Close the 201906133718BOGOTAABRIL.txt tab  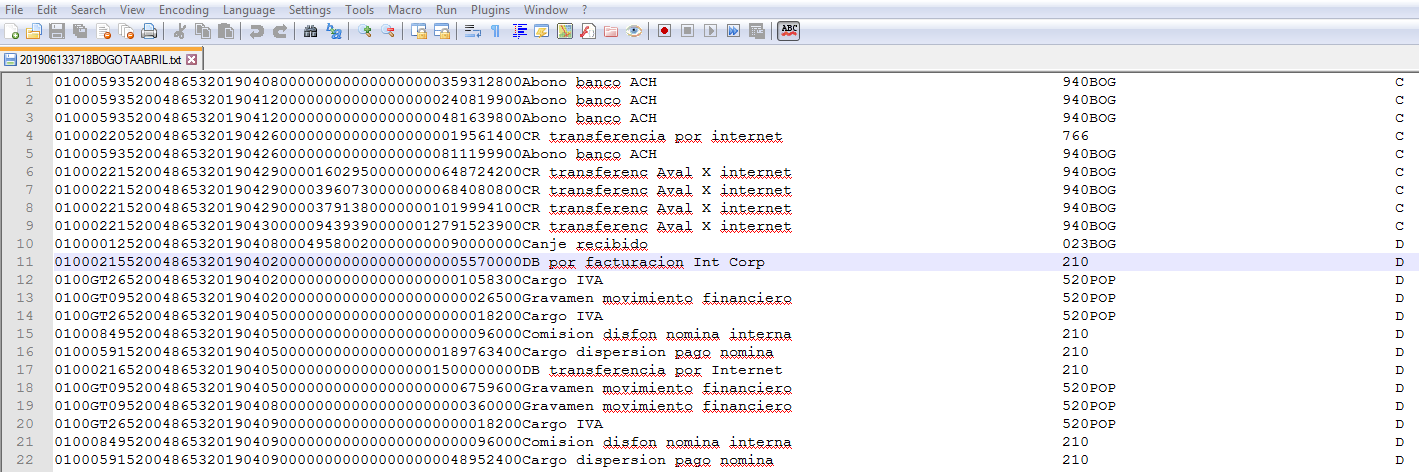(192, 59)
